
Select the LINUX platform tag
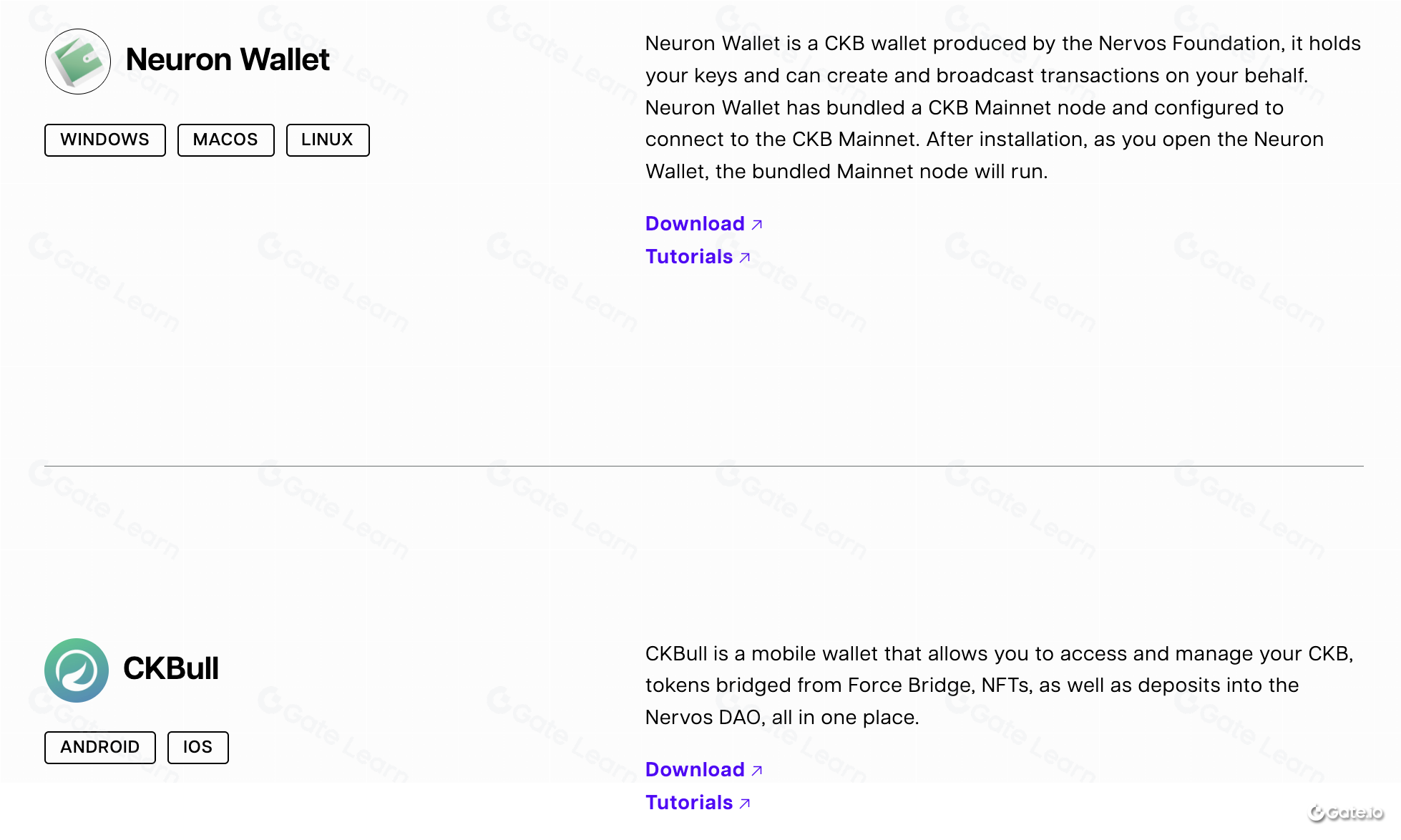tap(328, 140)
